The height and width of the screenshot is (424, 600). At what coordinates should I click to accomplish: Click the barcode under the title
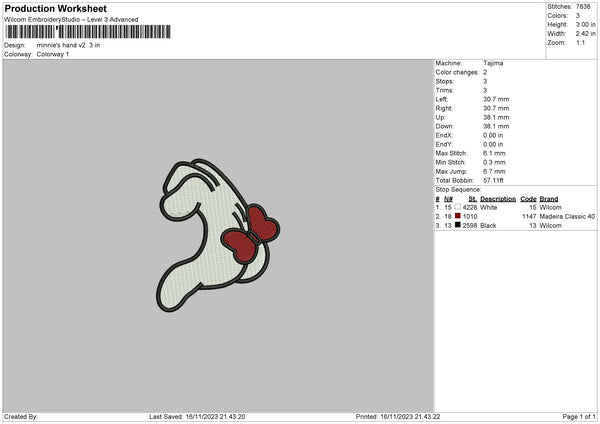coord(88,32)
